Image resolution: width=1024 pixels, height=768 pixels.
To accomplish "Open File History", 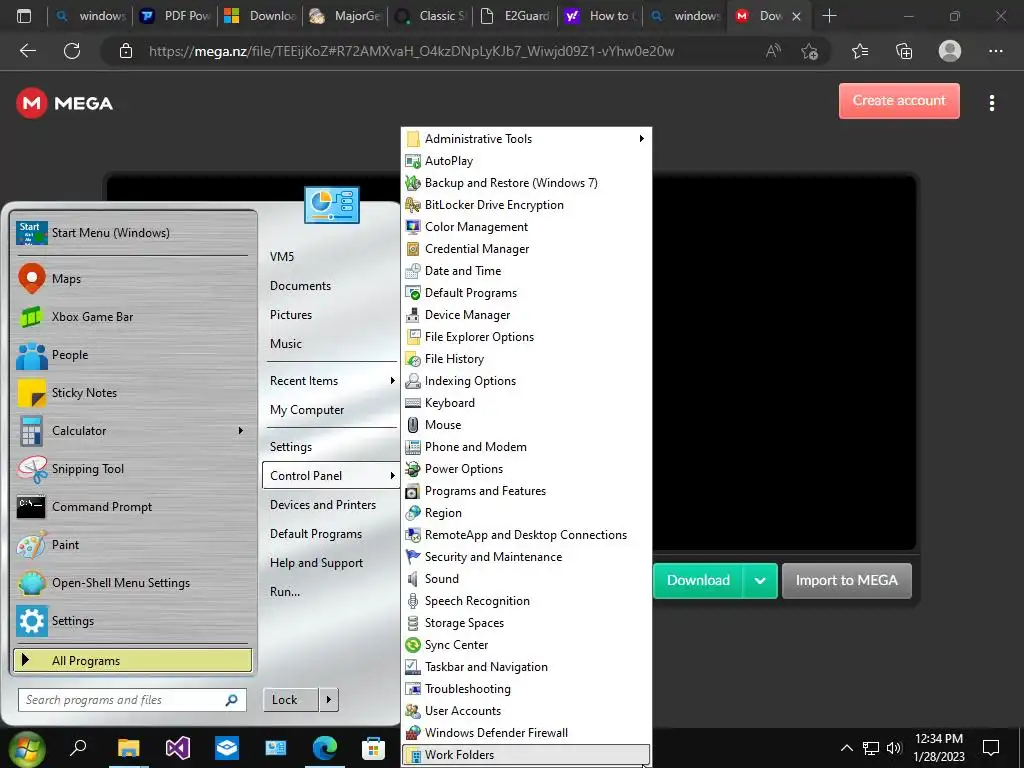I will click(526, 359).
